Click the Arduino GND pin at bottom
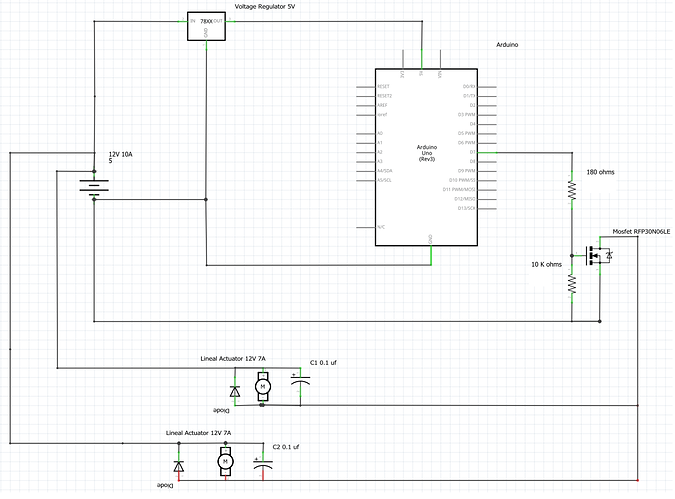 (430, 255)
